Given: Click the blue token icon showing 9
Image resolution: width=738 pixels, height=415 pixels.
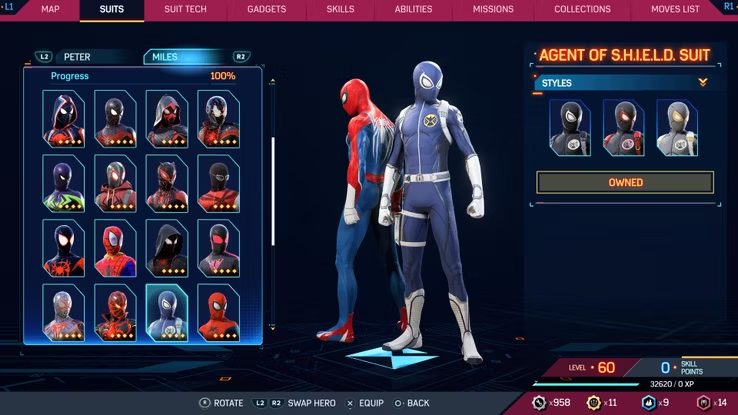Looking at the screenshot, I should pos(647,402).
